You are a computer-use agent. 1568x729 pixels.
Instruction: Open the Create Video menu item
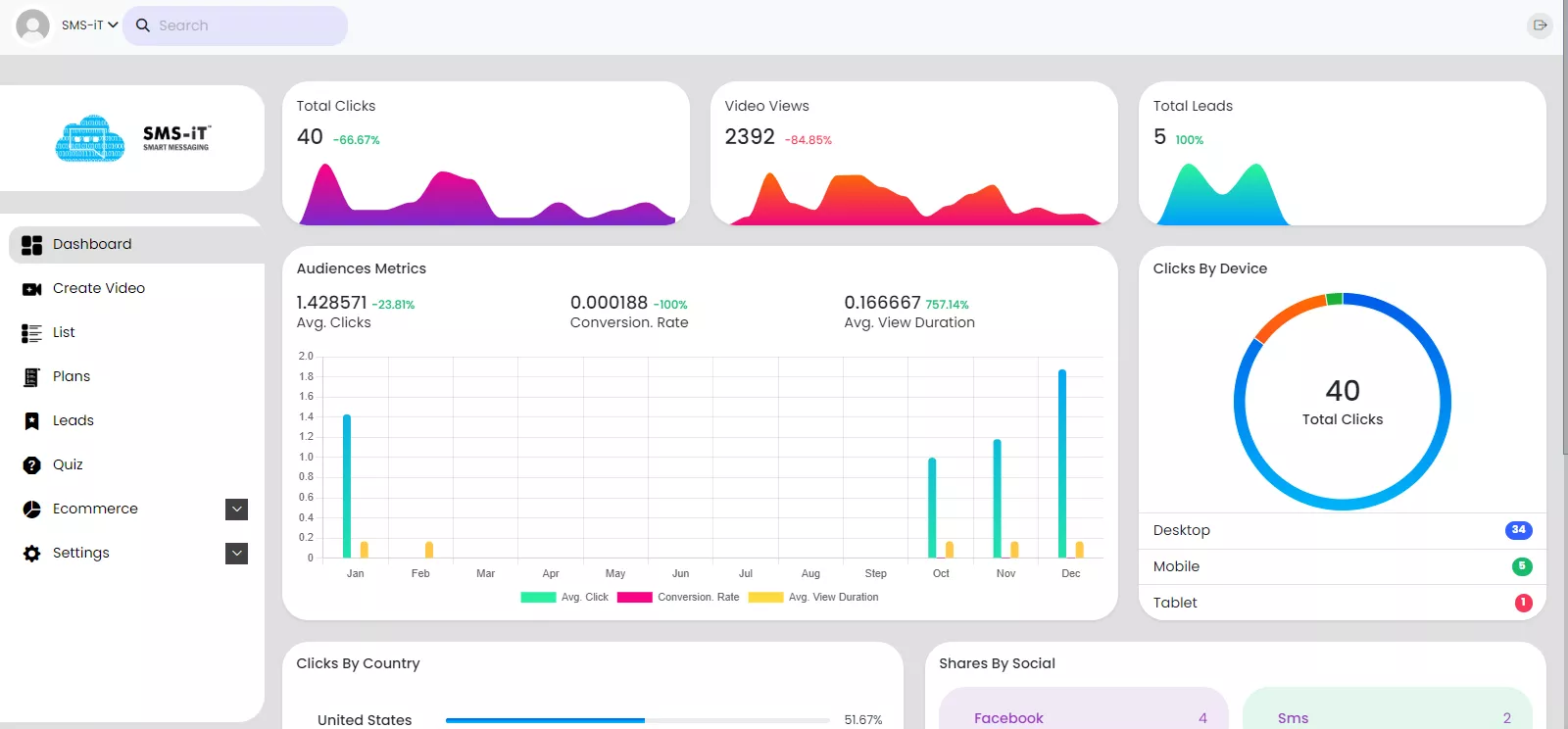99,288
